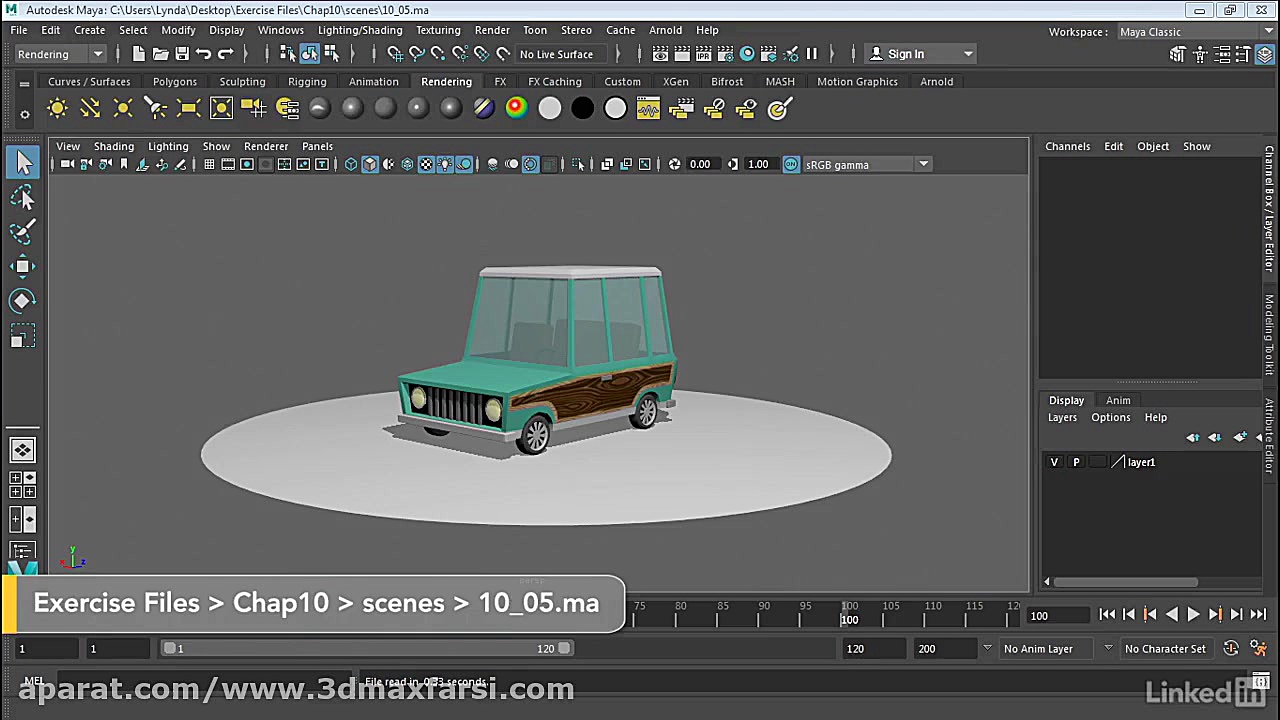Save scene using toolbar disk icon

pos(182,54)
